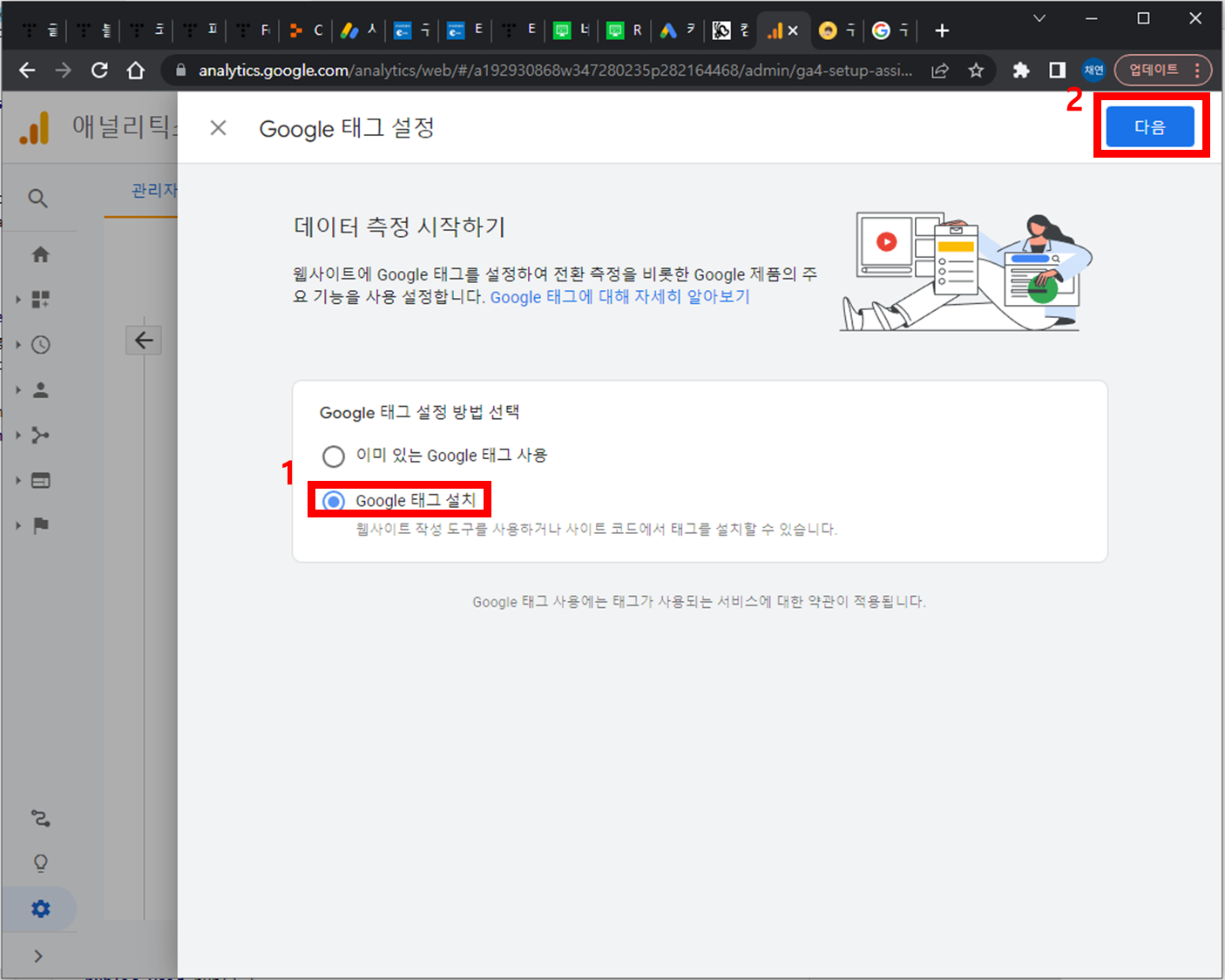Go to Analytics Home icon in sidebar

click(40, 254)
